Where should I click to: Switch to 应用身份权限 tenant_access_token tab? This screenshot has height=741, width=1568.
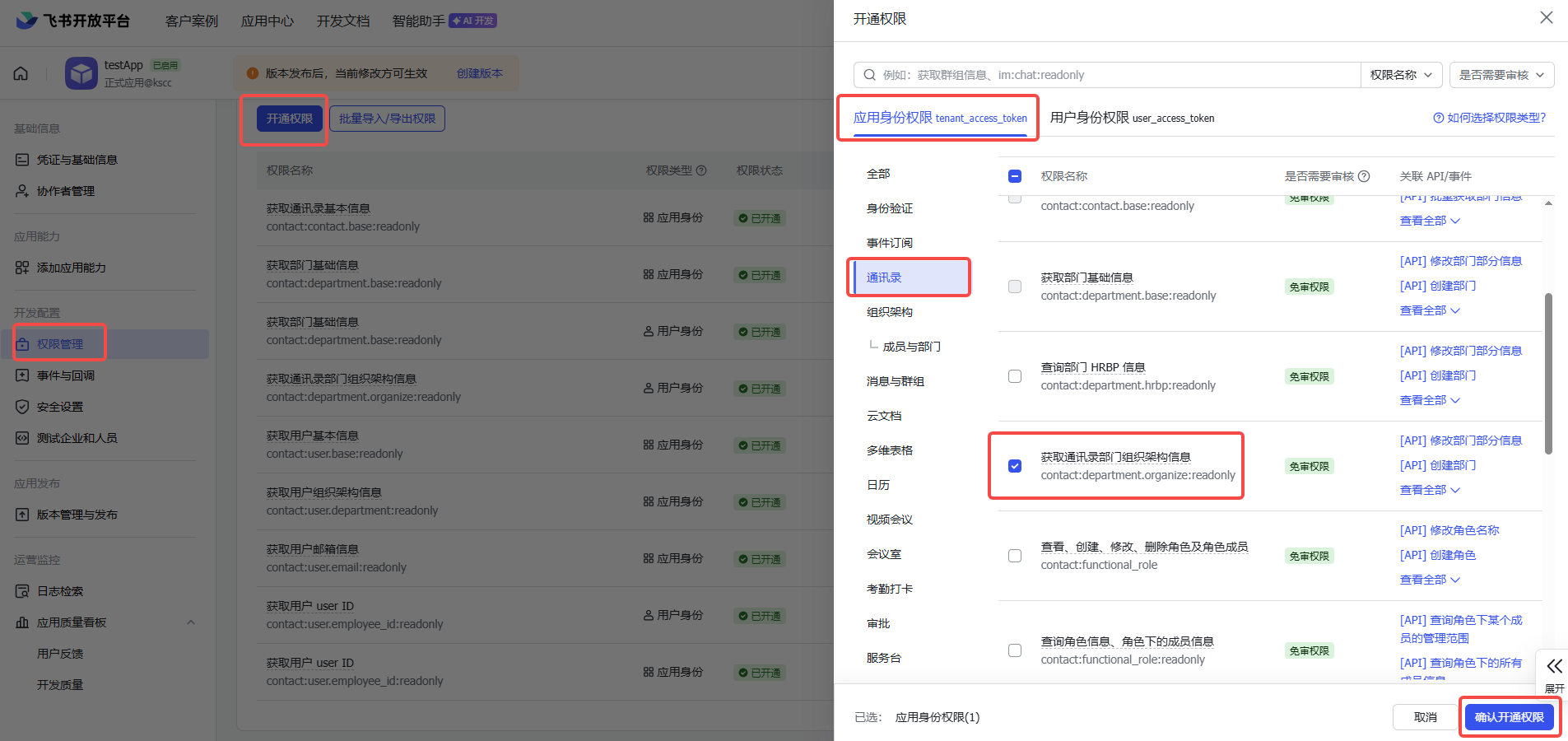pos(940,118)
